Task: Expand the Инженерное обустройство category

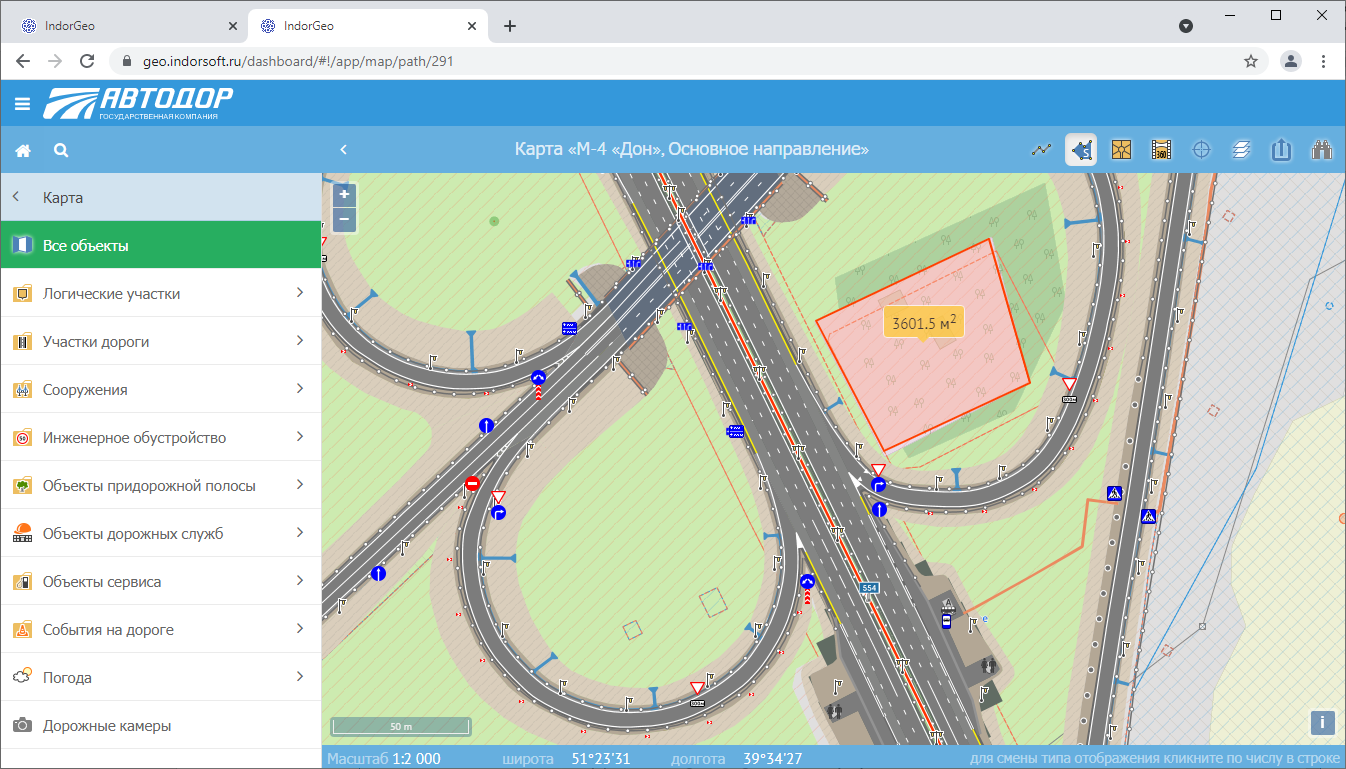Action: coord(160,438)
